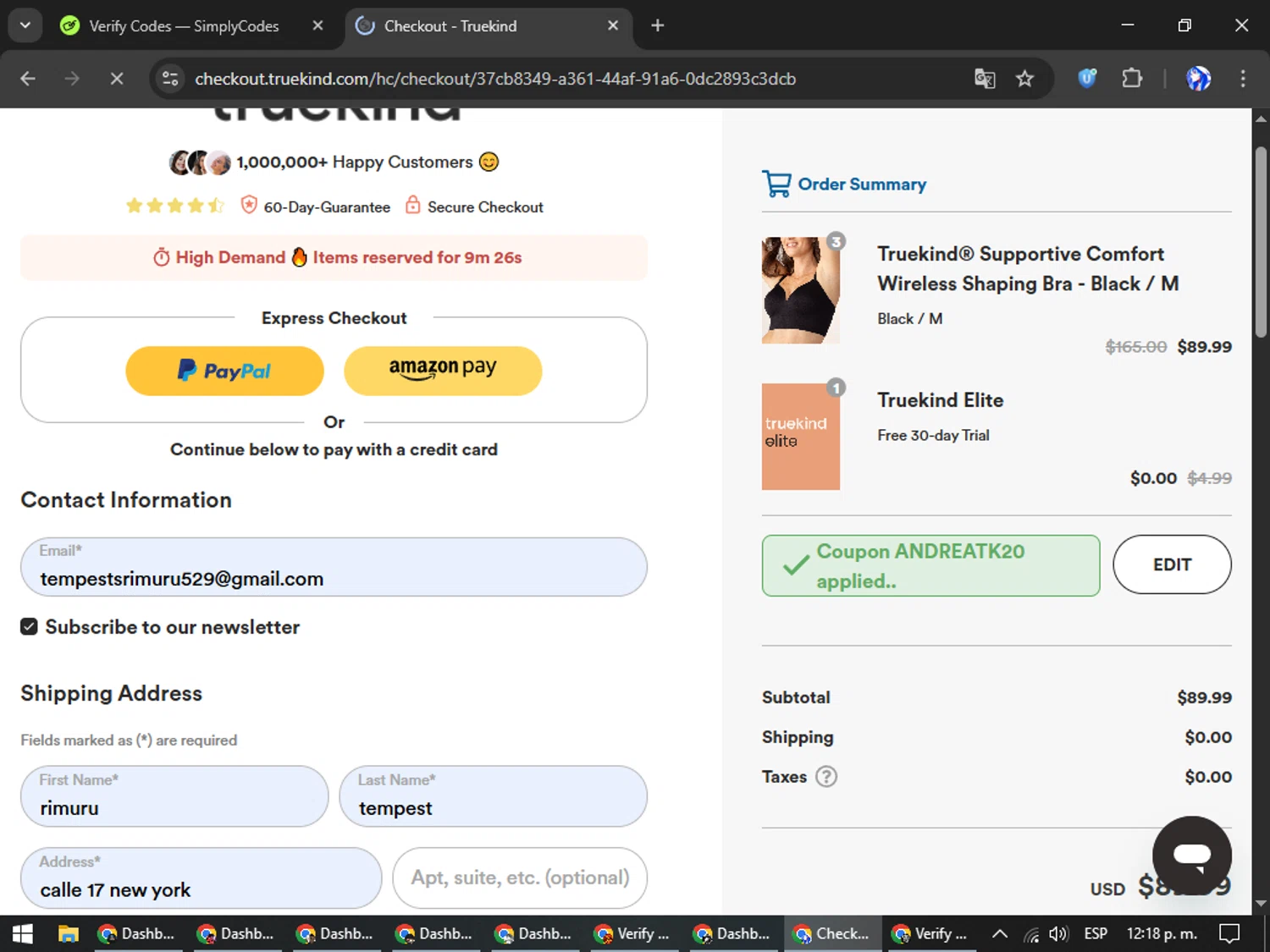Show hidden system tray icons

(1000, 933)
